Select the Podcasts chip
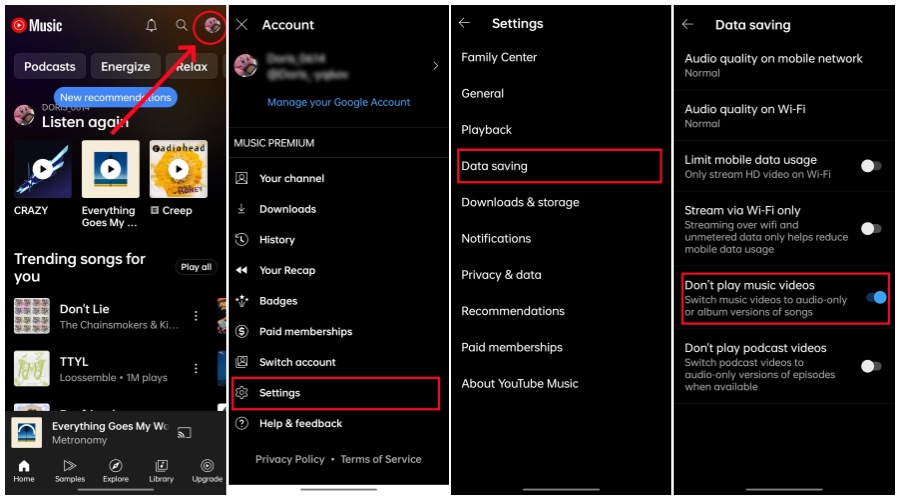 [x=49, y=67]
